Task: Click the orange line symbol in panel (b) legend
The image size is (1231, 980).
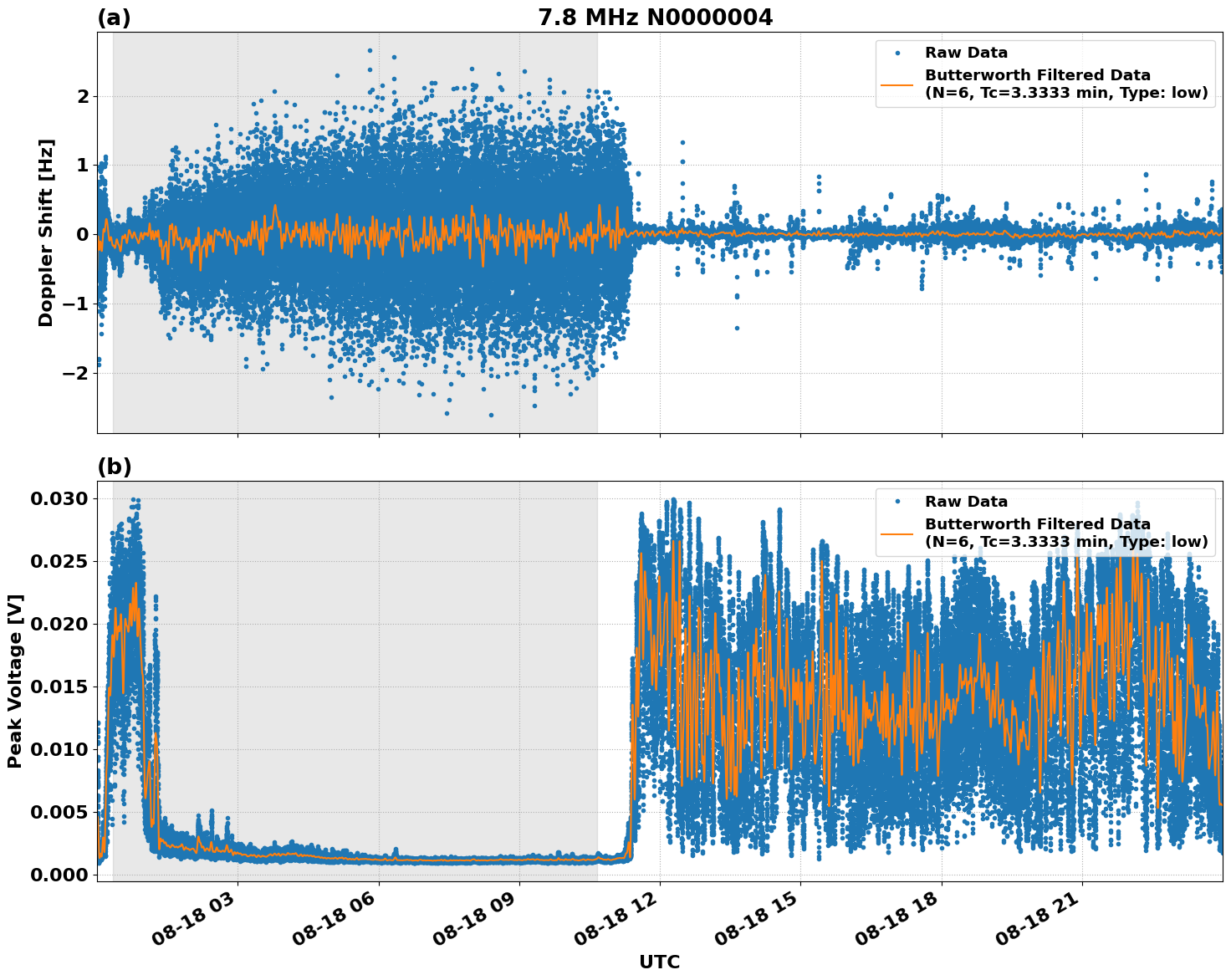Action: click(896, 533)
